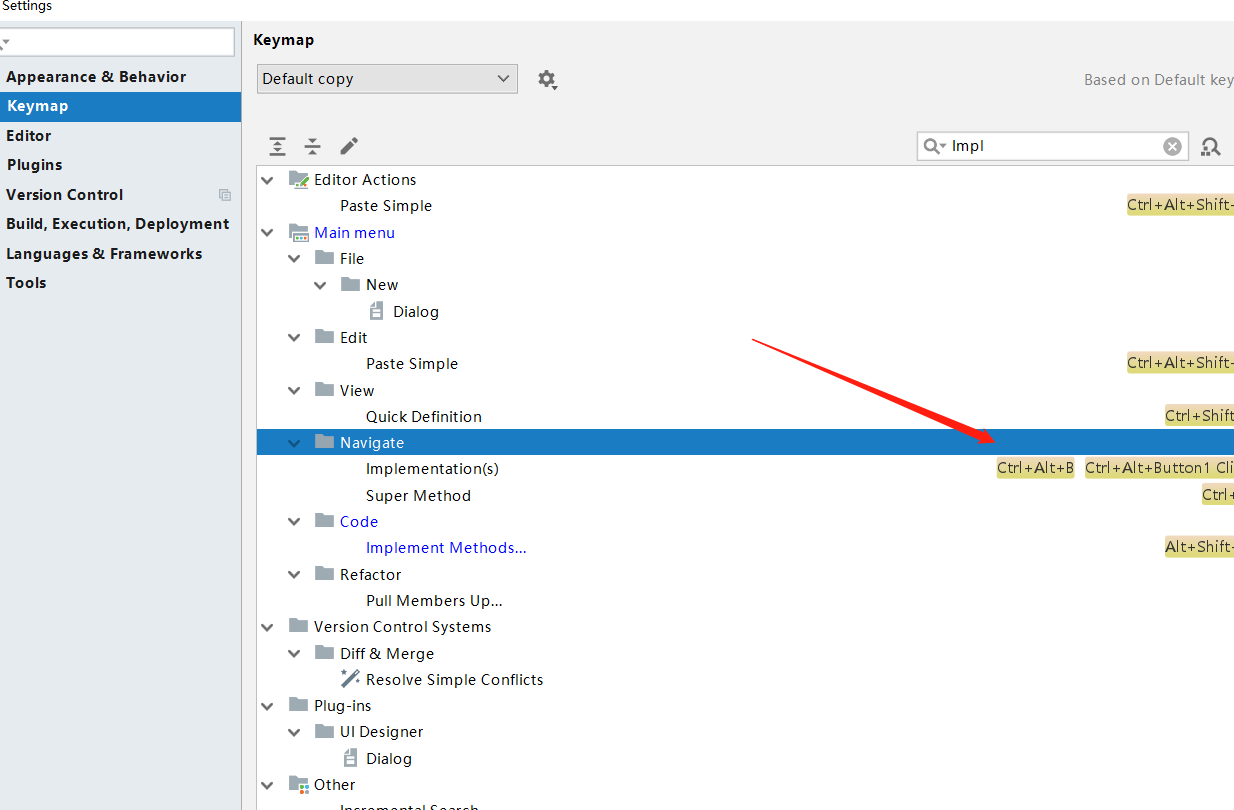Select the Quick Definition action
The height and width of the screenshot is (810, 1234).
coord(424,417)
